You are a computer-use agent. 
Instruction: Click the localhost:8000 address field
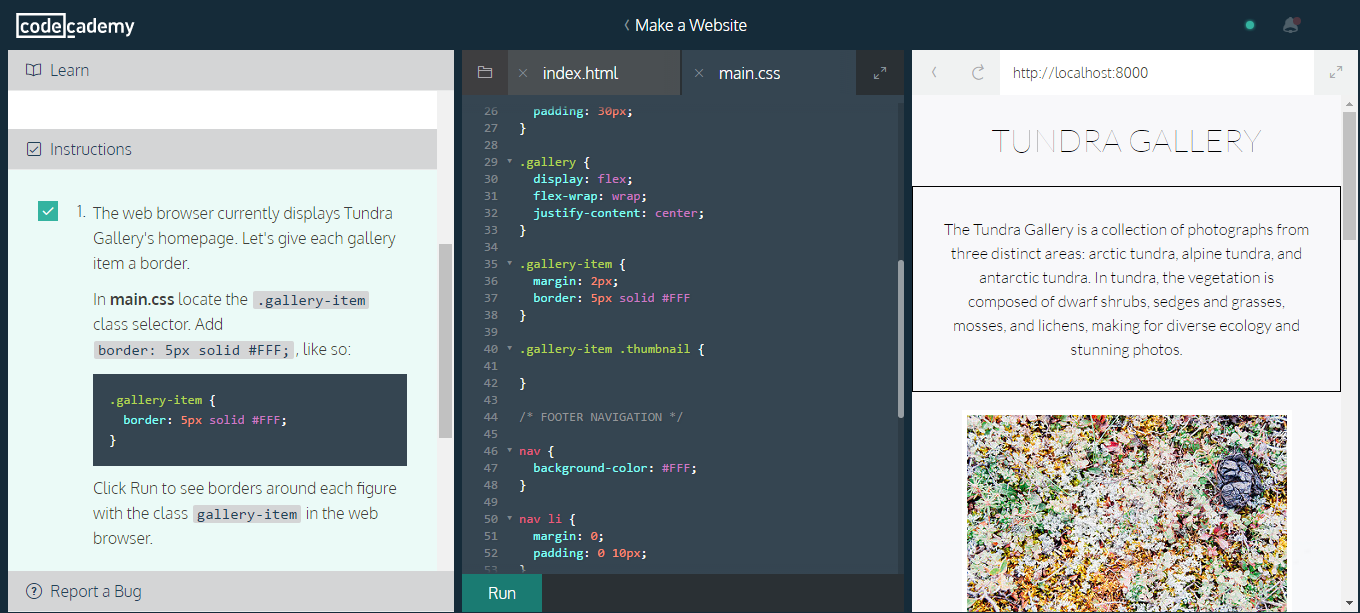(1156, 73)
